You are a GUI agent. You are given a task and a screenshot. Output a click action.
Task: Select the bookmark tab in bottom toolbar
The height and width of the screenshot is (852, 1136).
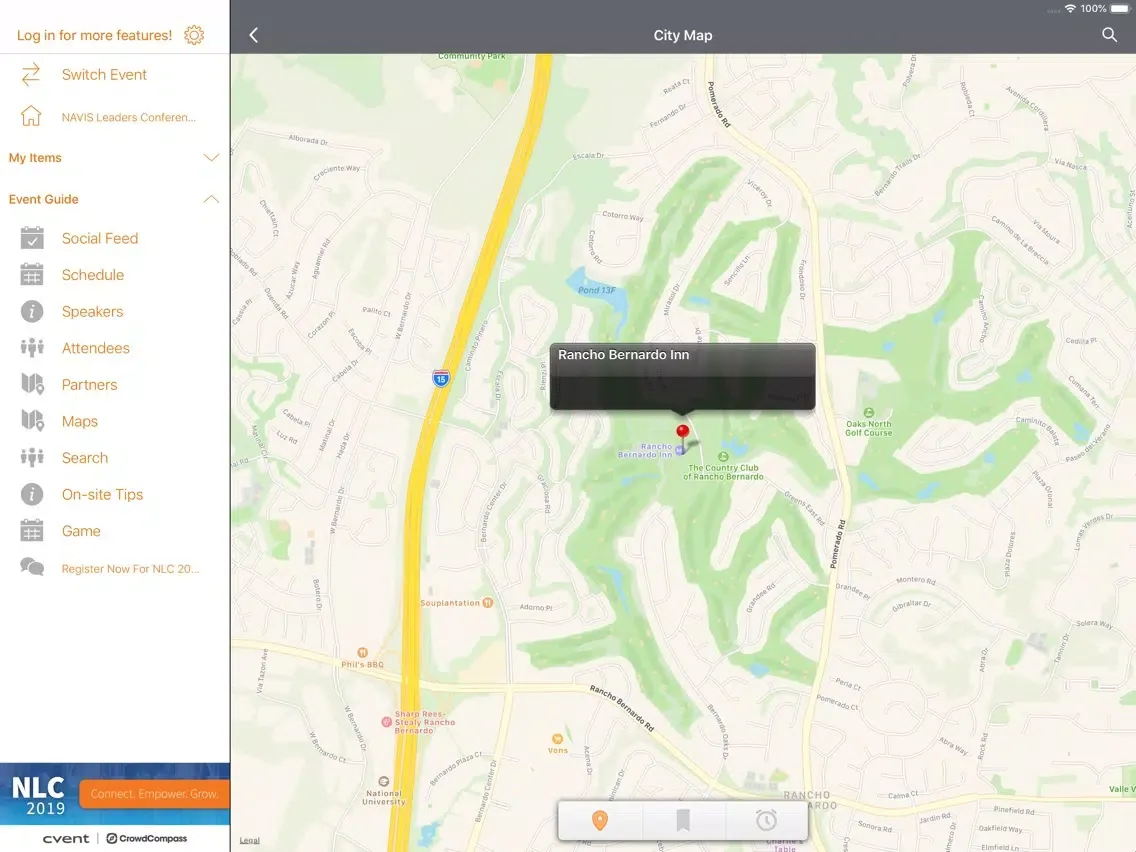[682, 820]
